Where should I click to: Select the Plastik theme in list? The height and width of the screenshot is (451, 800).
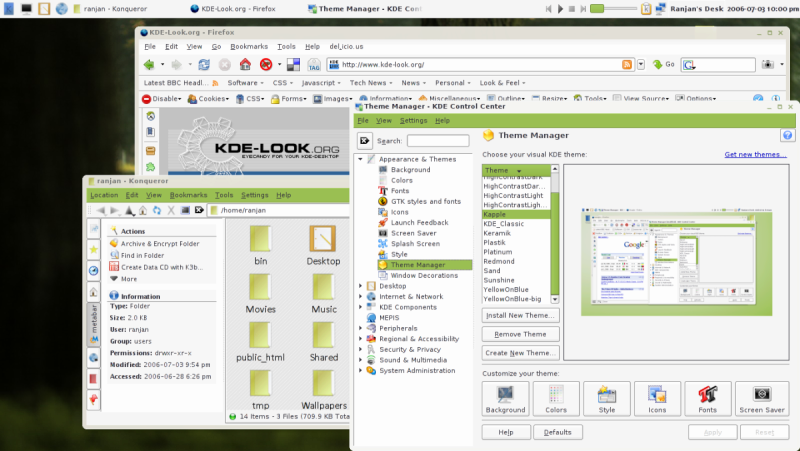[494, 243]
